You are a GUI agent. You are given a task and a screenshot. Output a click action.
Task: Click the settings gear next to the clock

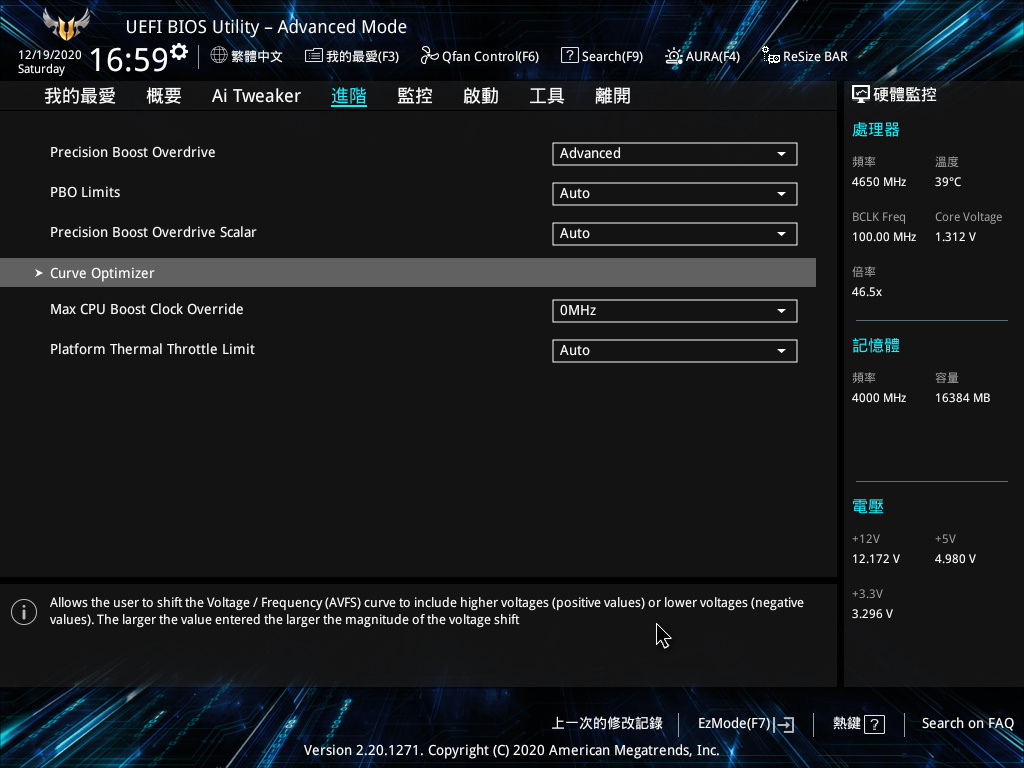[179, 51]
